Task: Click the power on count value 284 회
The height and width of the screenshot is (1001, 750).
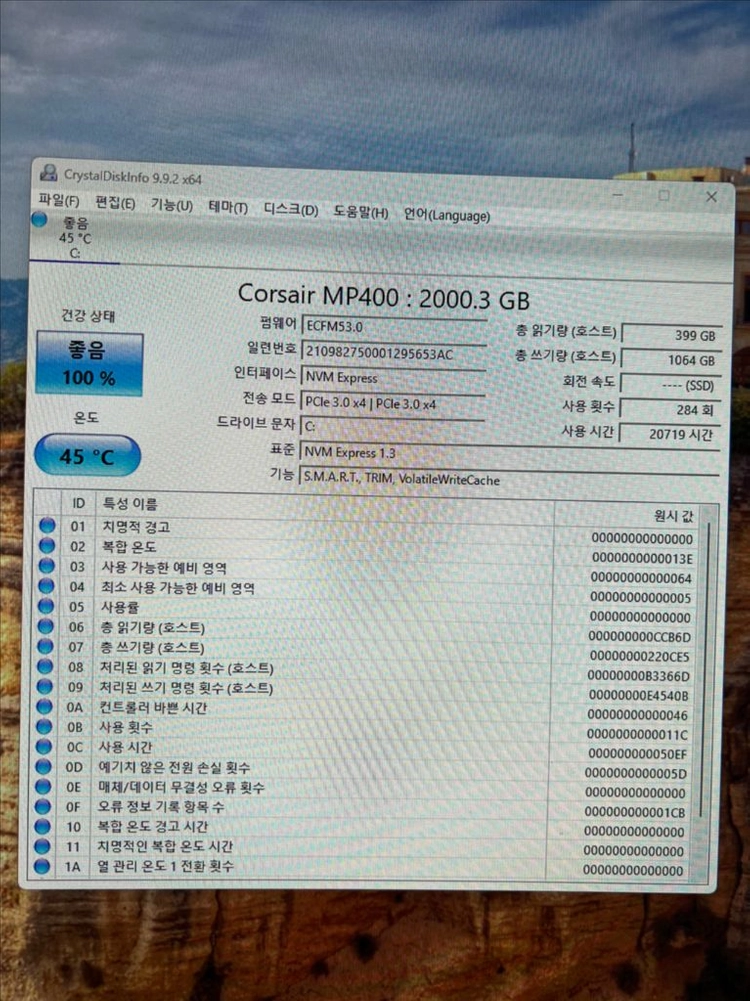Action: [670, 410]
